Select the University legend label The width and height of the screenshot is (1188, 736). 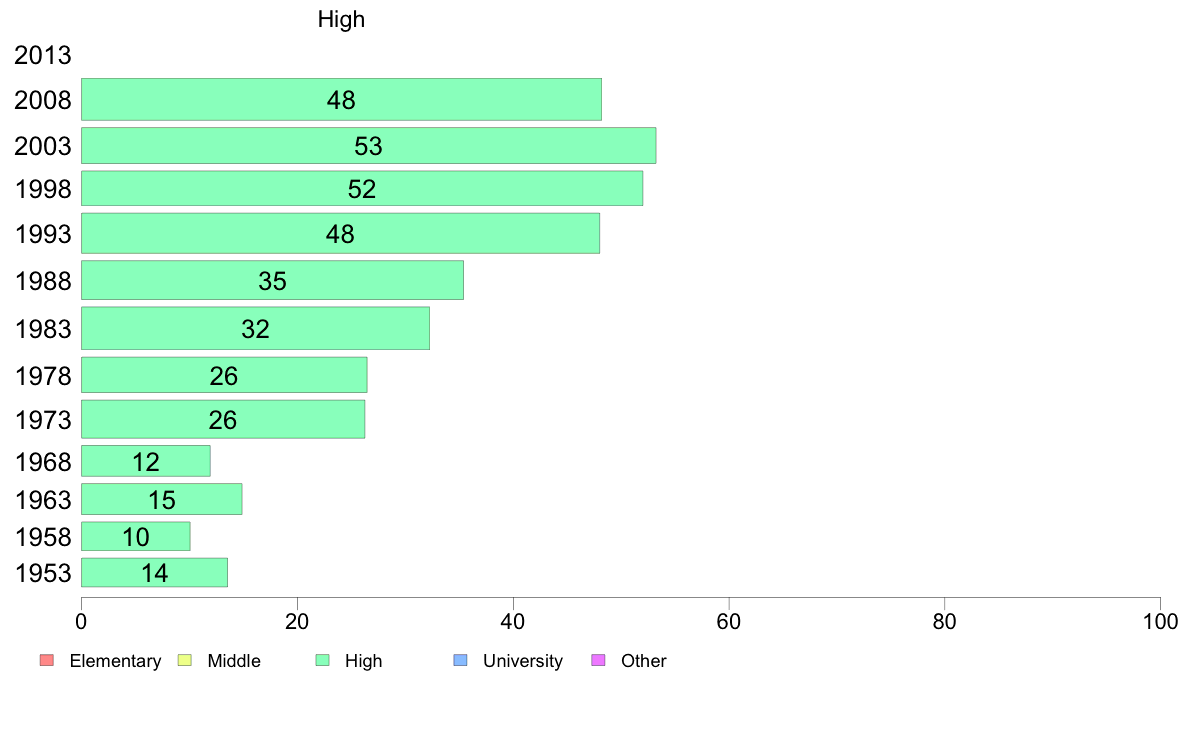pos(523,661)
